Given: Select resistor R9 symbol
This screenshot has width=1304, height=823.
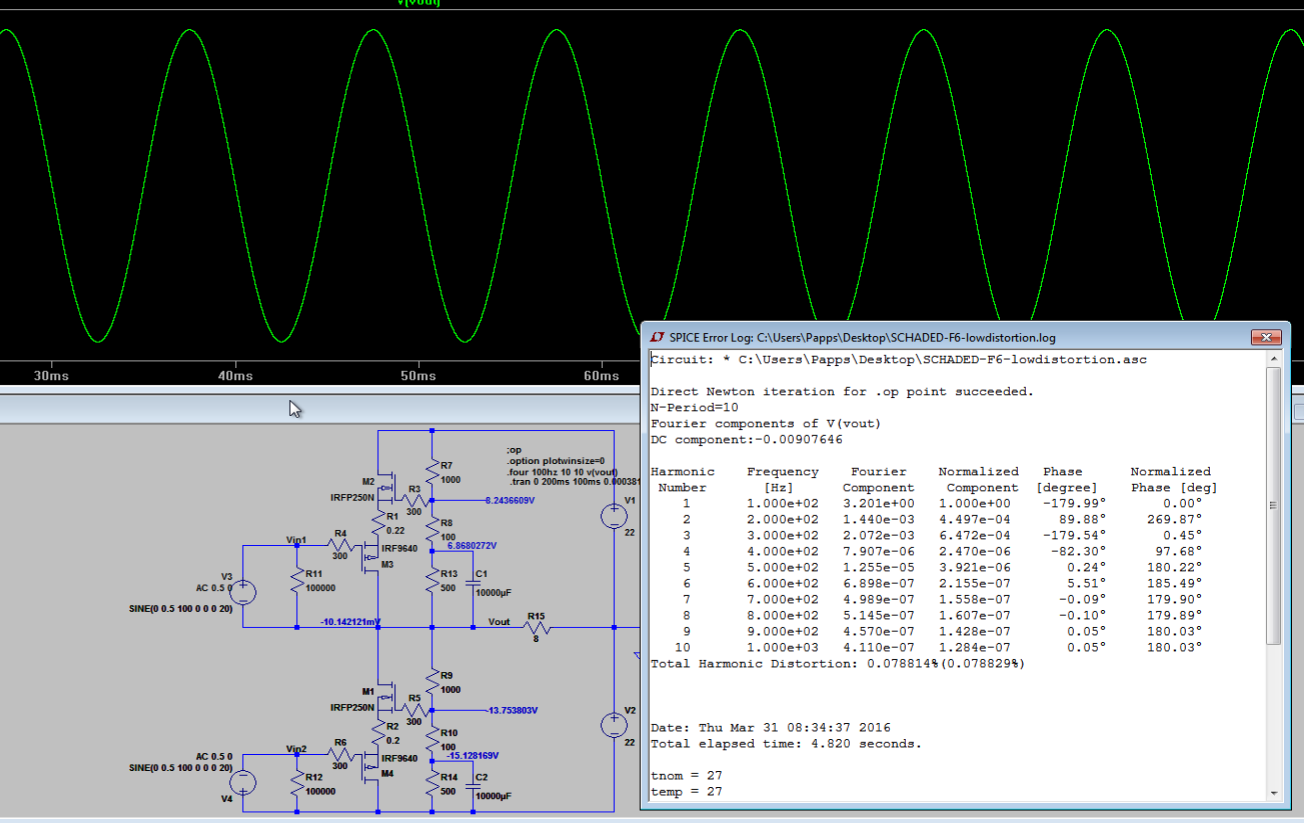Looking at the screenshot, I should pos(431,683).
